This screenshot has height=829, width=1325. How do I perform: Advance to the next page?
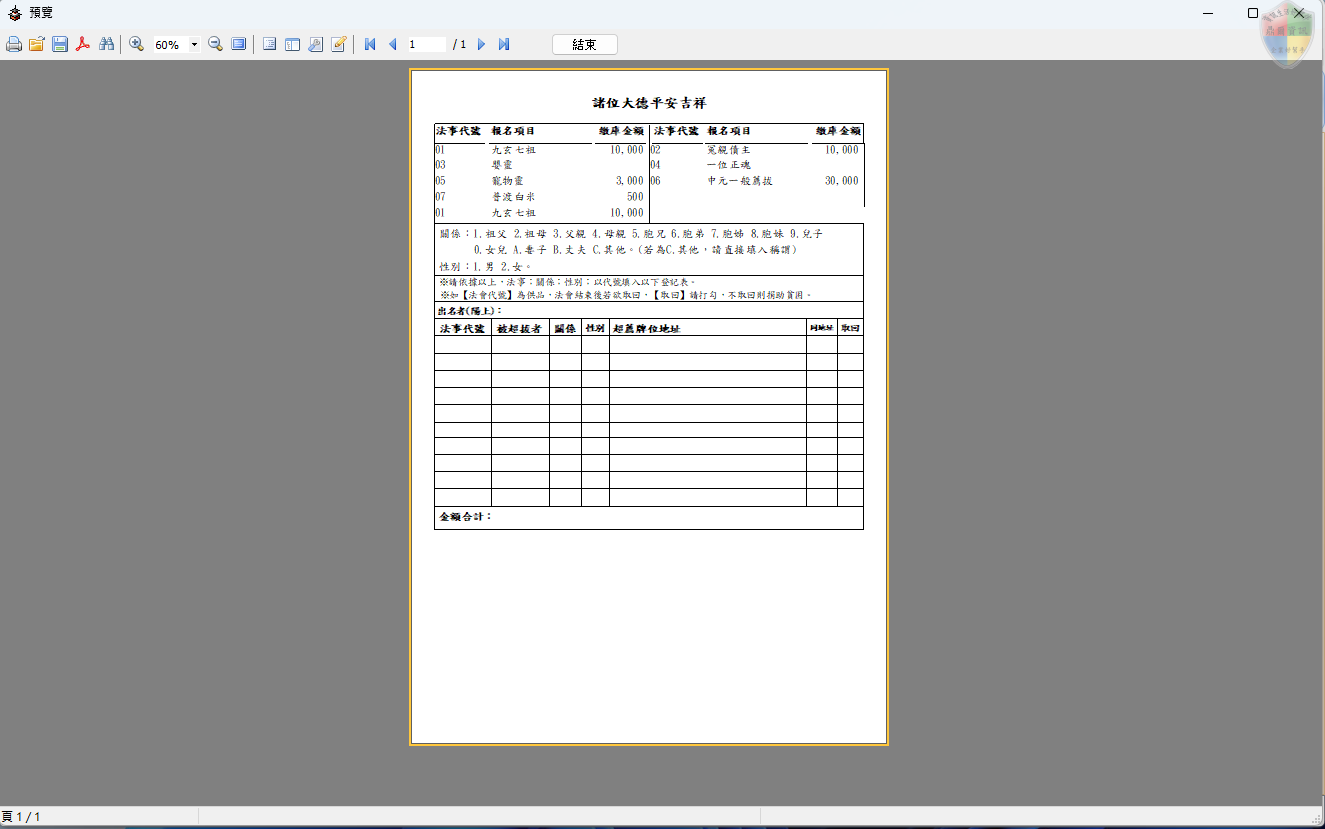481,45
